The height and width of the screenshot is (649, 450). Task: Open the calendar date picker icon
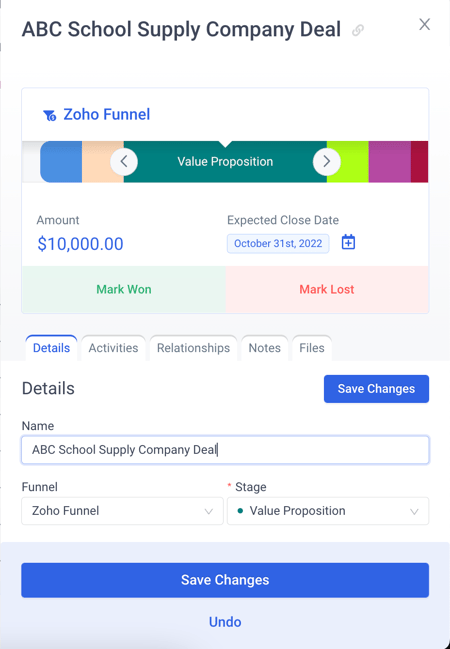coord(348,243)
